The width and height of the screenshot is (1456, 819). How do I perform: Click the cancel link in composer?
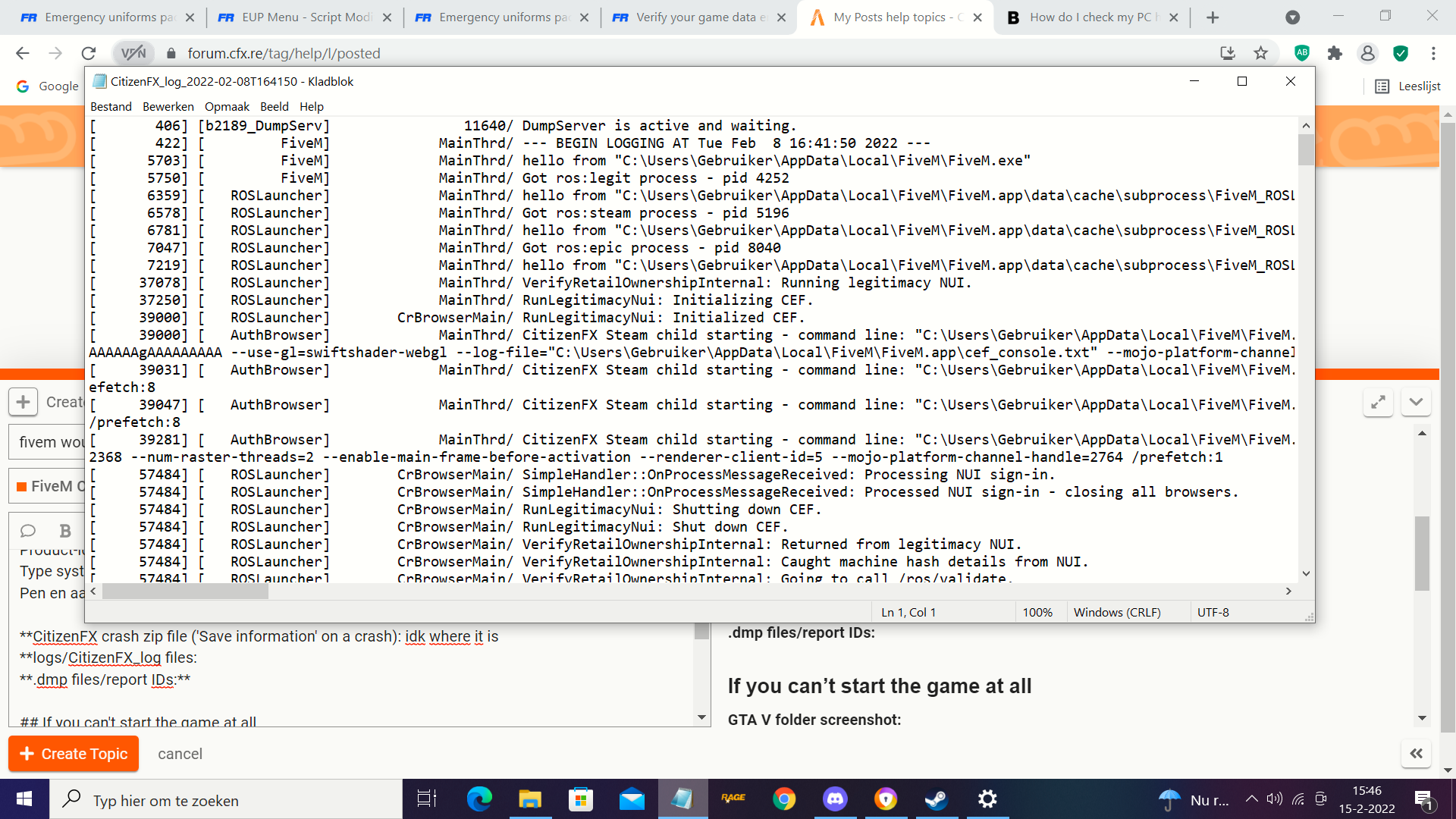[x=180, y=754]
